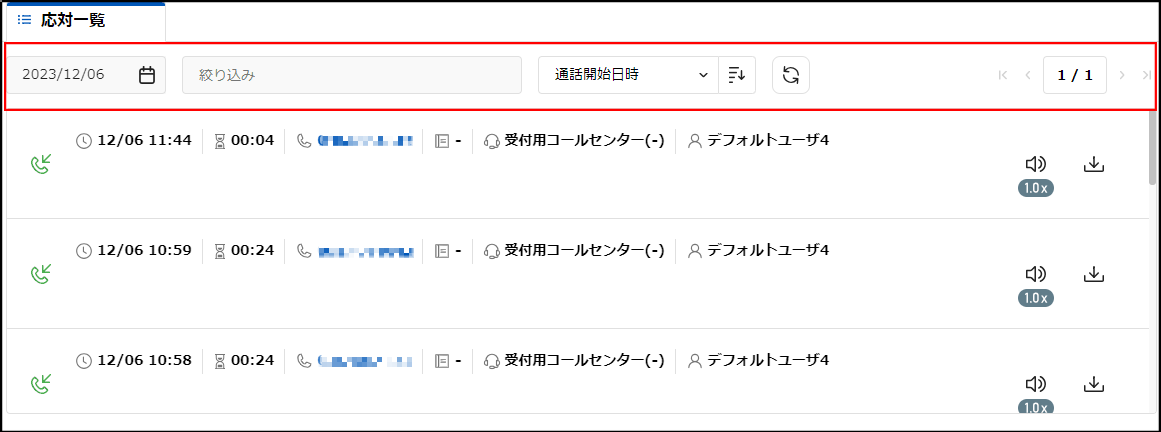Click the vertical scrollbar of the list
Image resolution: width=1161 pixels, height=432 pixels.
[1152, 148]
